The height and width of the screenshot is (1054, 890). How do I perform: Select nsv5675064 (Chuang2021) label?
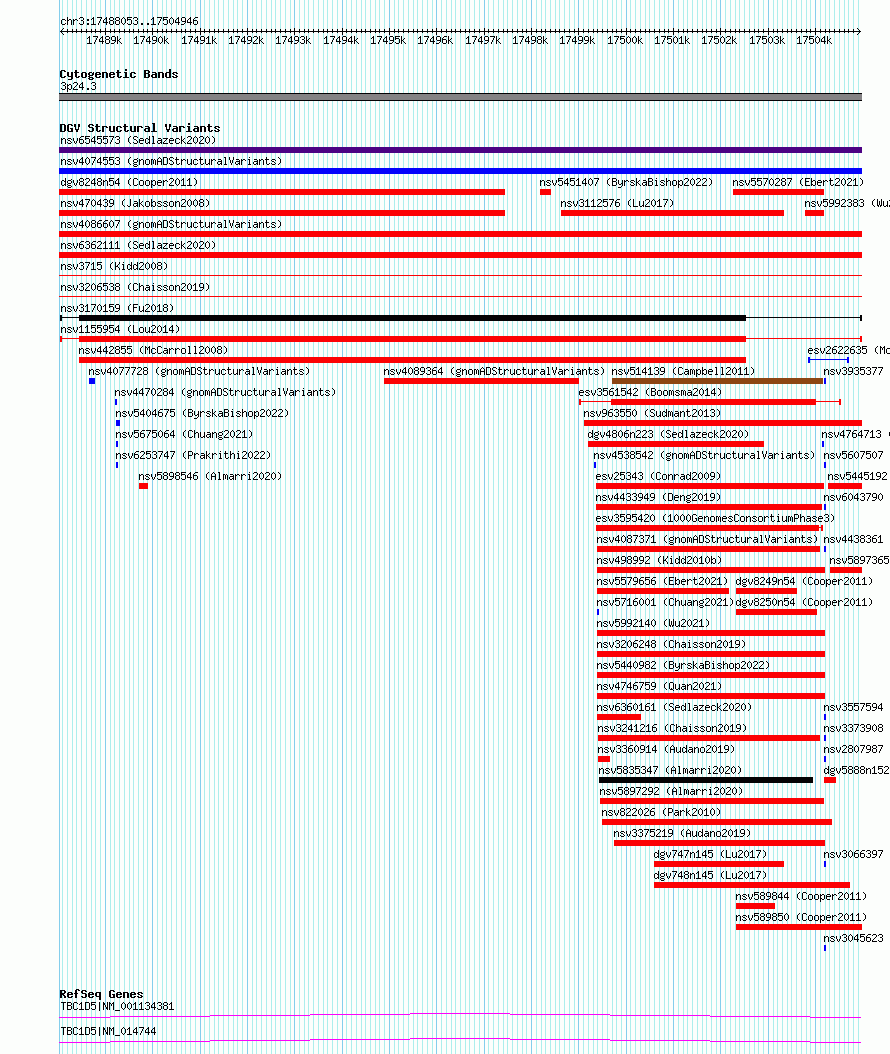pyautogui.click(x=184, y=434)
